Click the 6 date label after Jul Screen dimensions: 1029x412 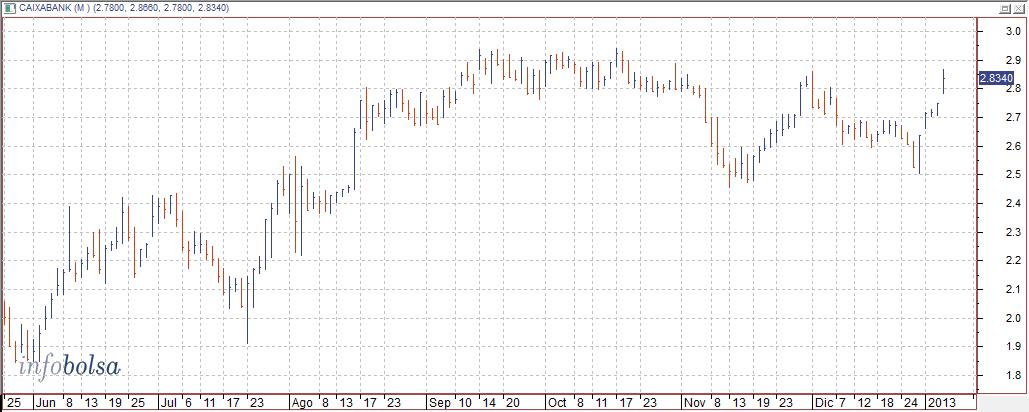[190, 402]
